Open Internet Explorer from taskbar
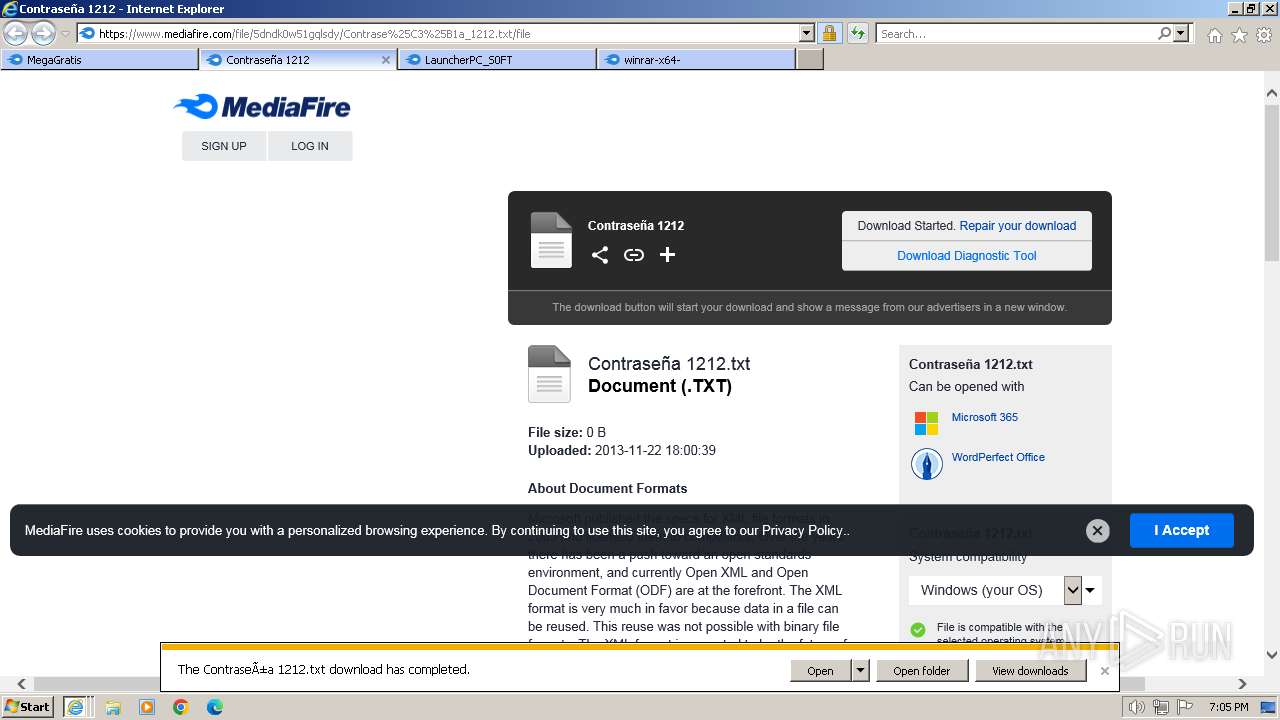 coord(75,707)
